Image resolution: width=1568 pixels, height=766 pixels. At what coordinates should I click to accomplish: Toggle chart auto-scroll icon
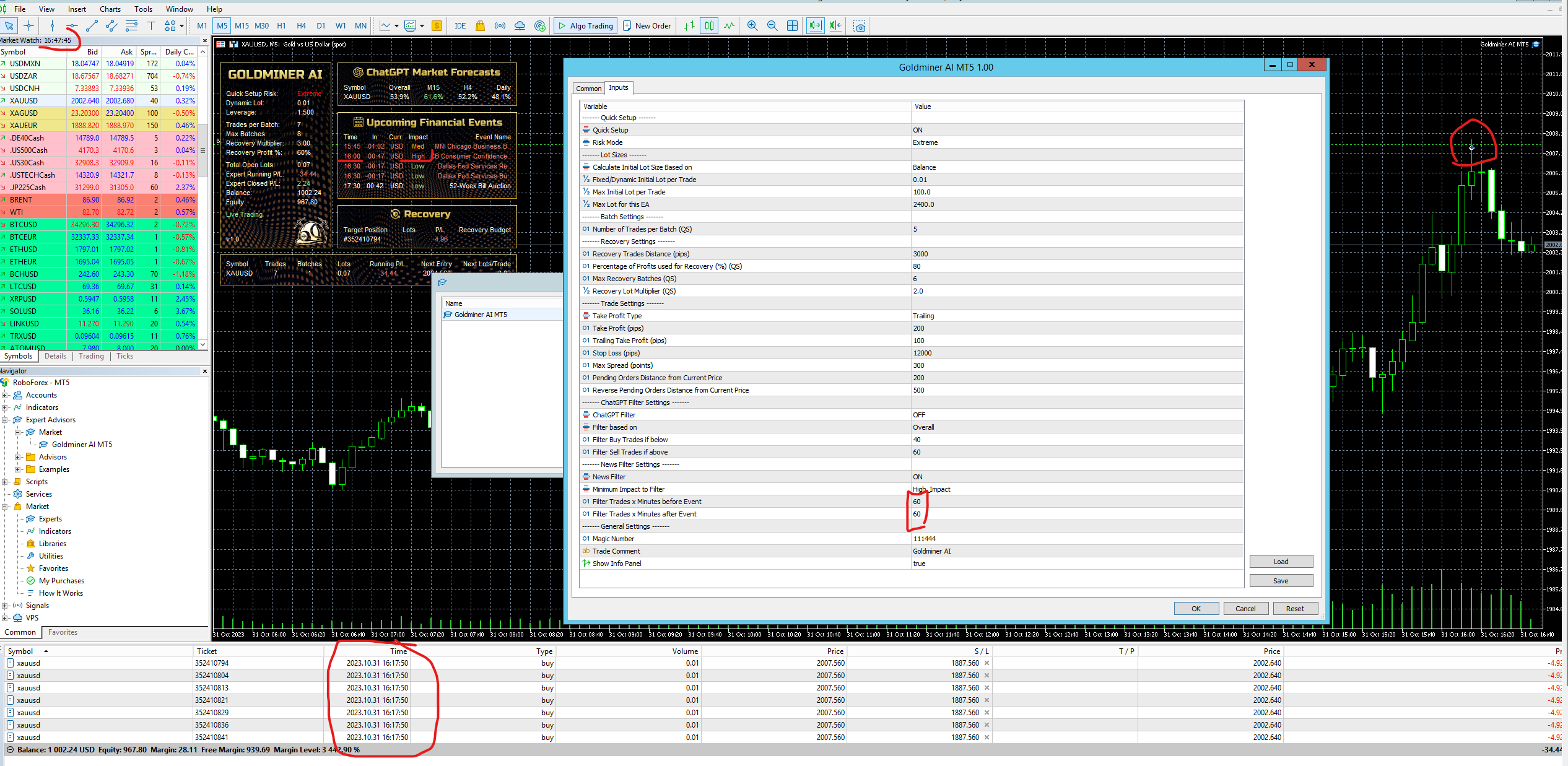815,26
